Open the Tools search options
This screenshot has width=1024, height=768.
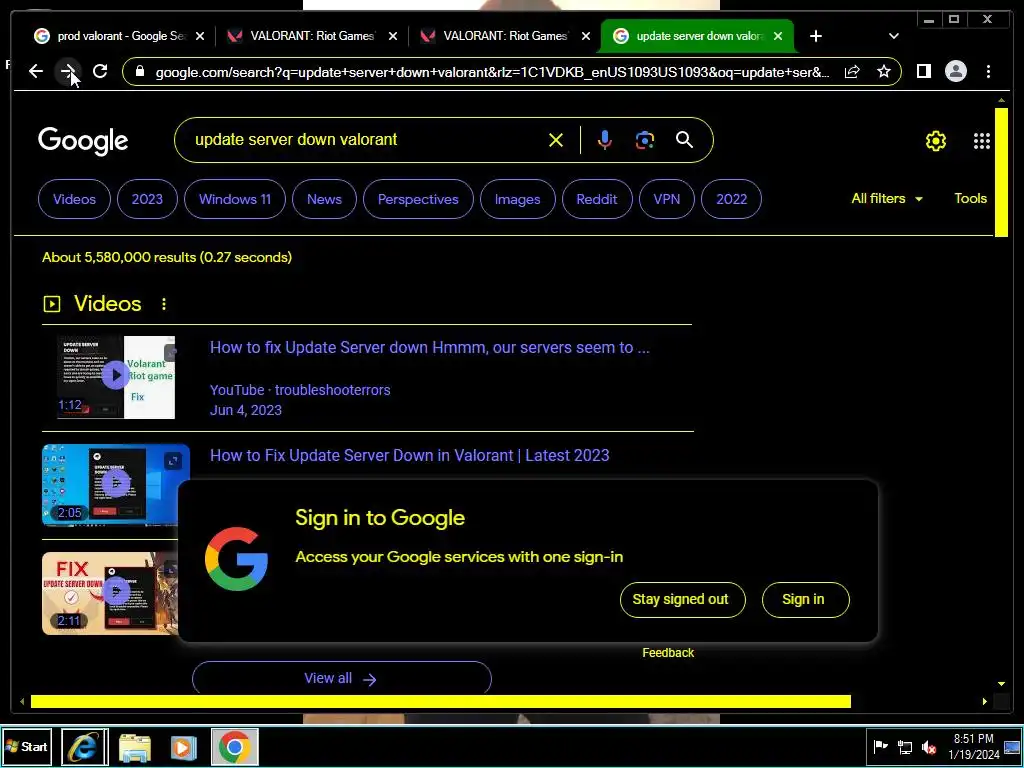tap(970, 199)
